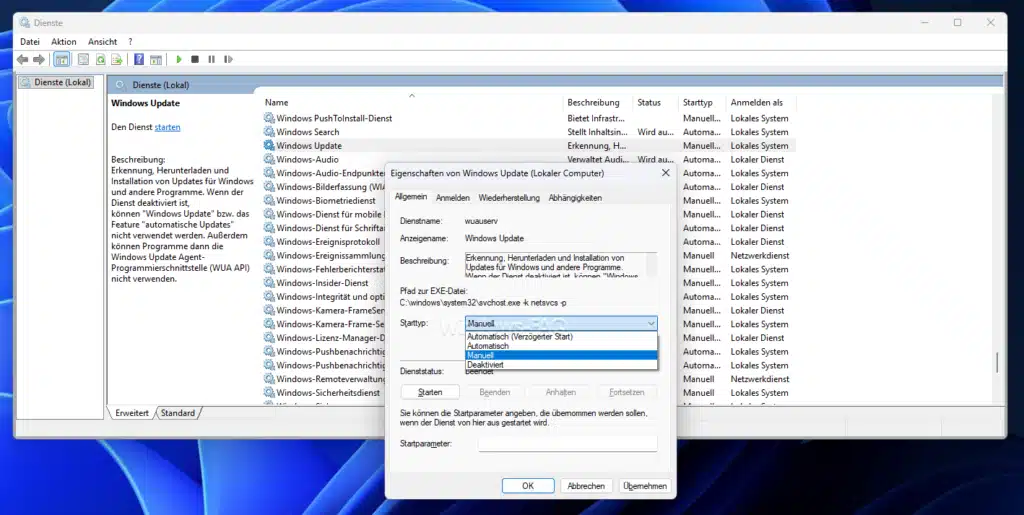This screenshot has width=1024, height=515.
Task: Choose Deaktiviert startup type
Action: click(561, 365)
